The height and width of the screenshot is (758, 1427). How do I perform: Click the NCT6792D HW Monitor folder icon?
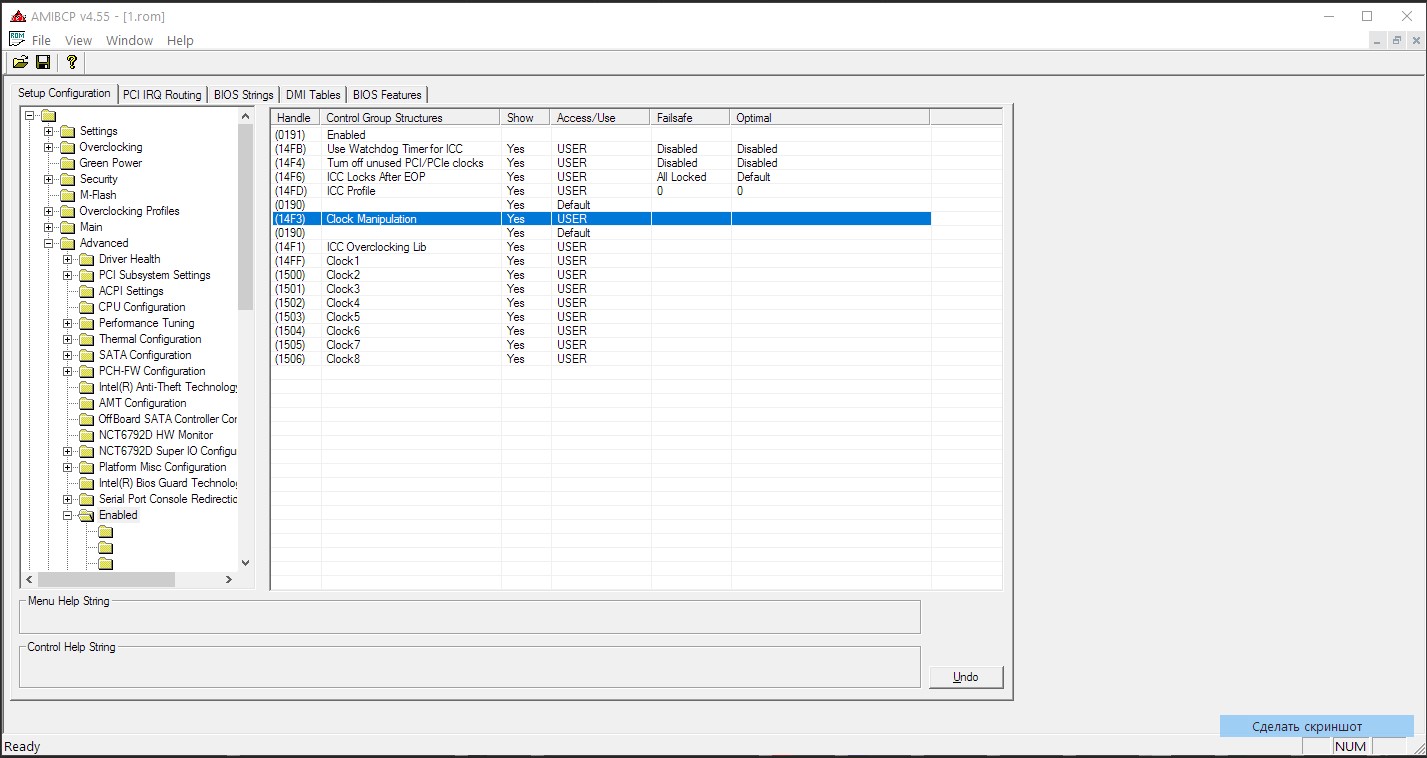(87, 435)
